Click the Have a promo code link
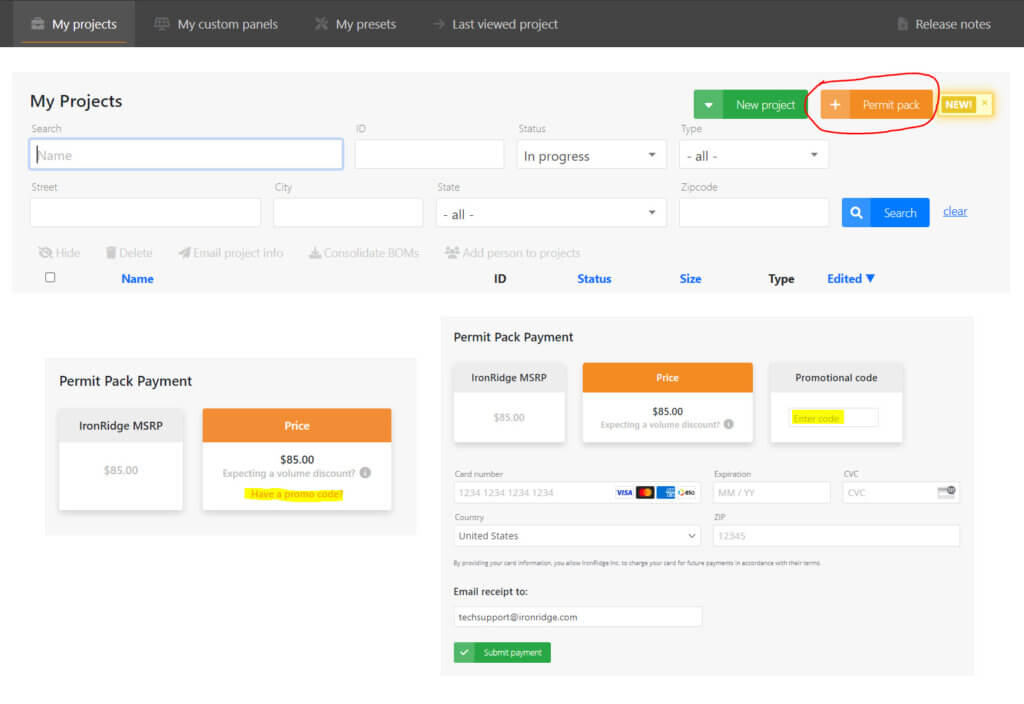 tap(296, 494)
